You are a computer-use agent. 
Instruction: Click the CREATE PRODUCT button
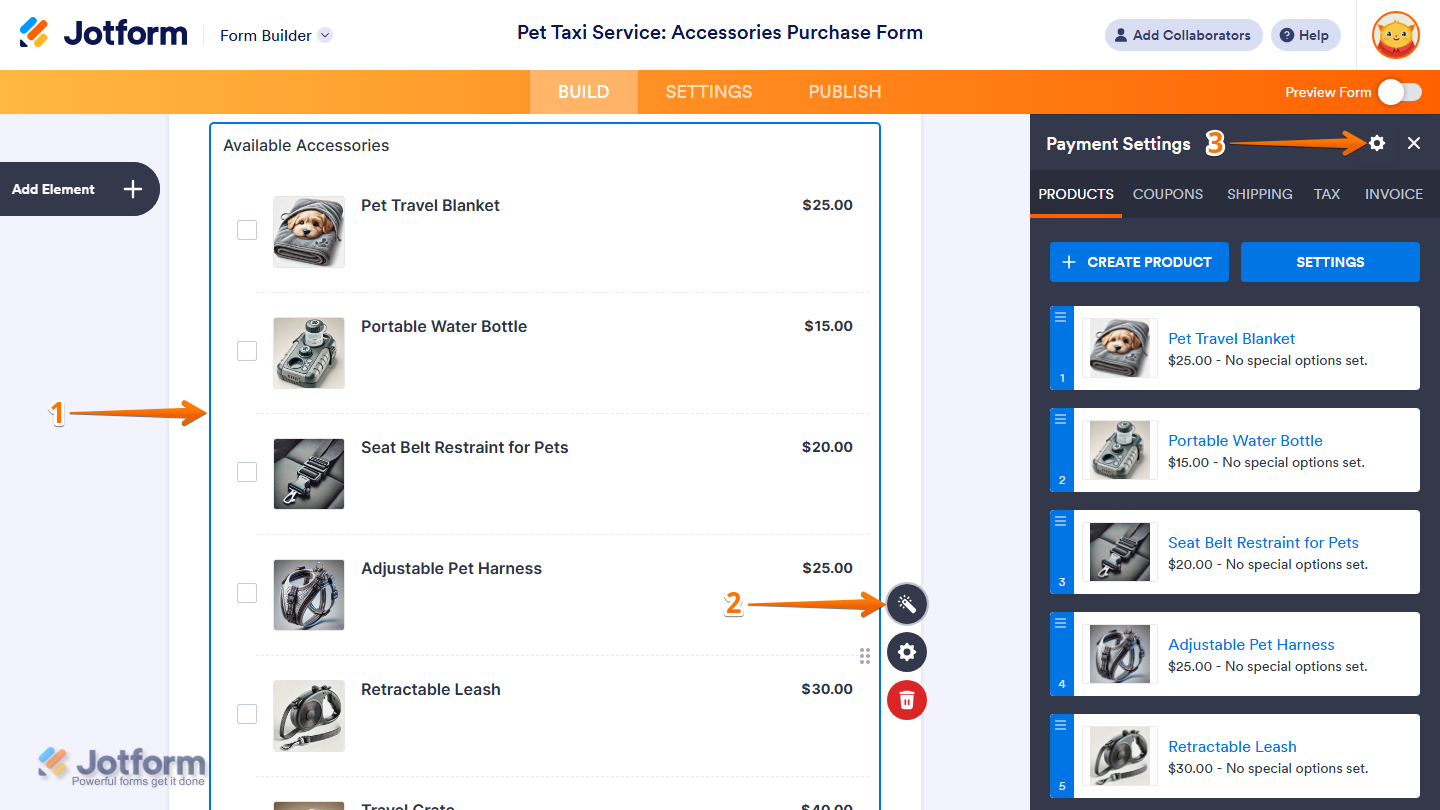pyautogui.click(x=1139, y=262)
